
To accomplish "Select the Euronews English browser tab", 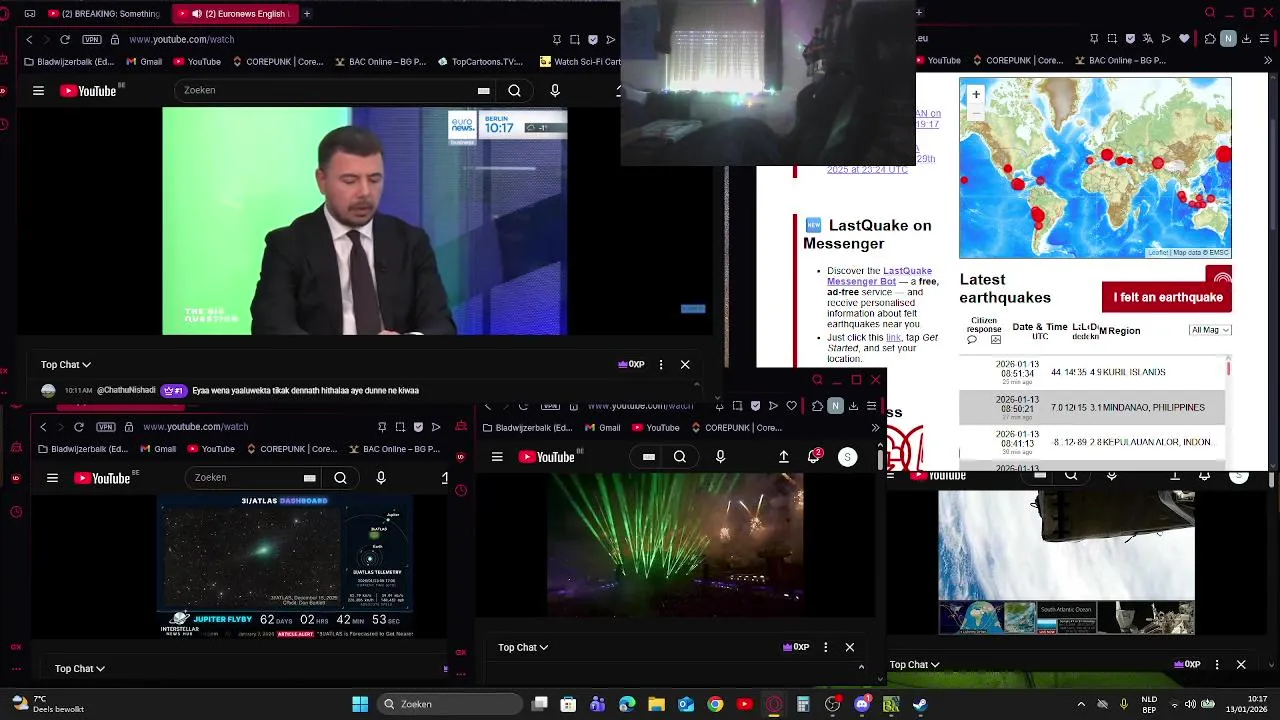I will click(234, 14).
